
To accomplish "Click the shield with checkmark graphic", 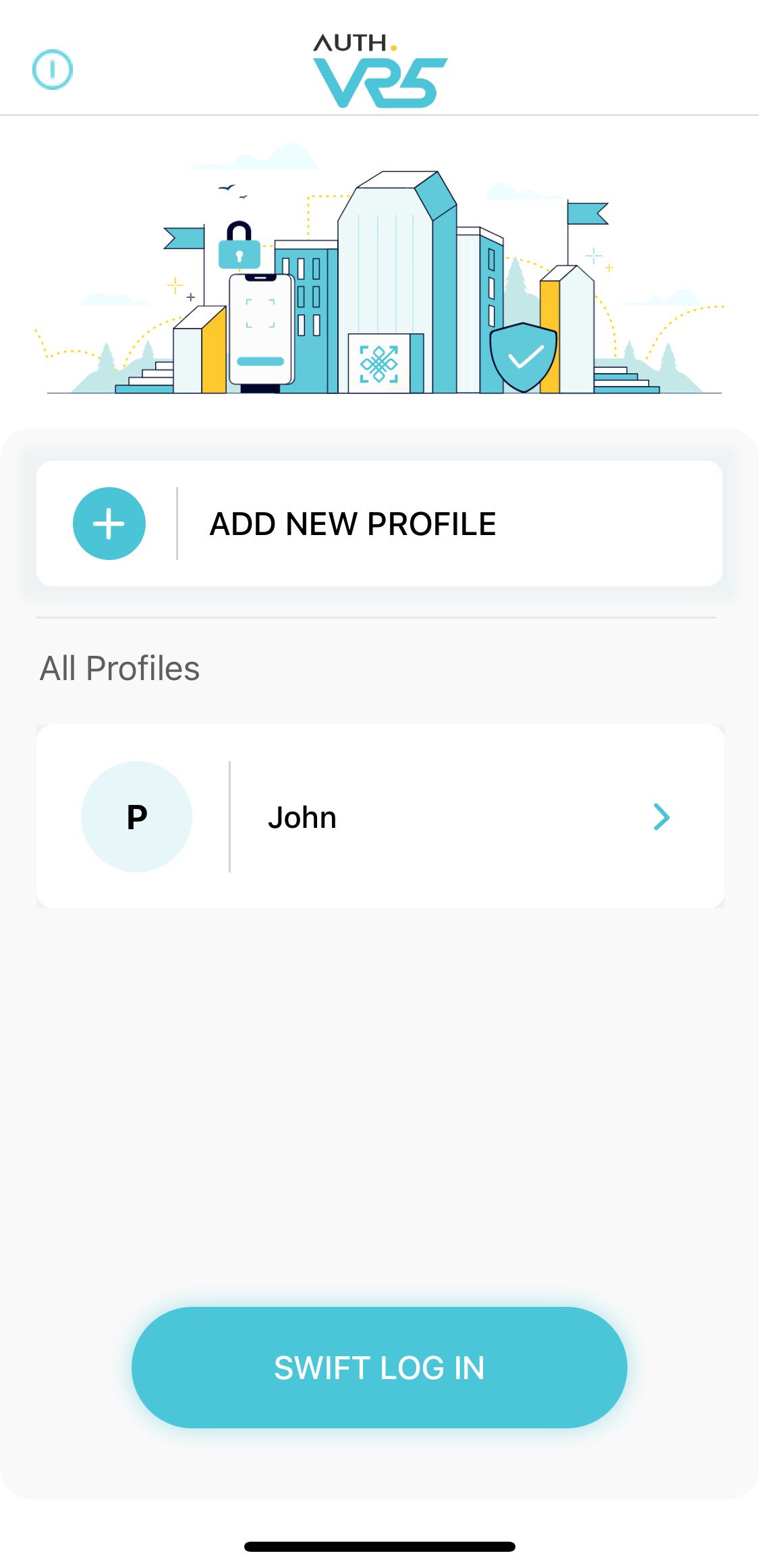I will [524, 357].
